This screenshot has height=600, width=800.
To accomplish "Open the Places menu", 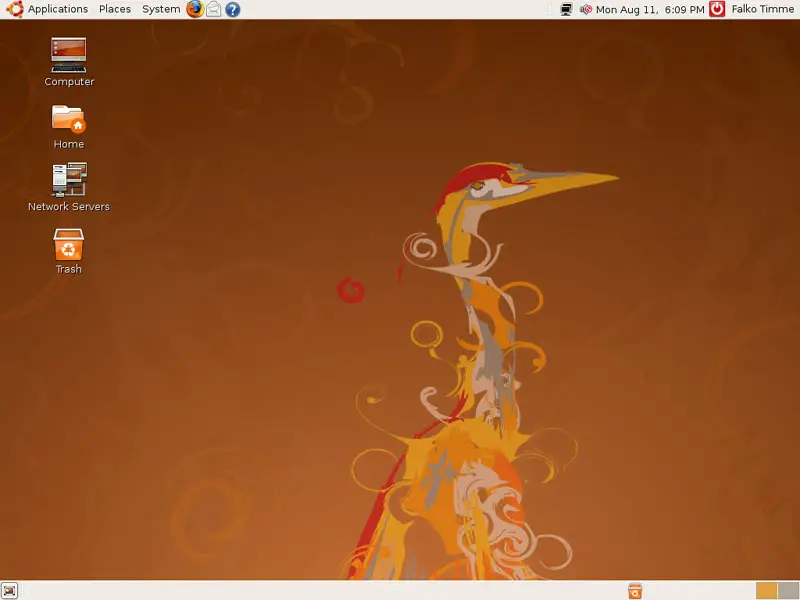I will 115,9.
